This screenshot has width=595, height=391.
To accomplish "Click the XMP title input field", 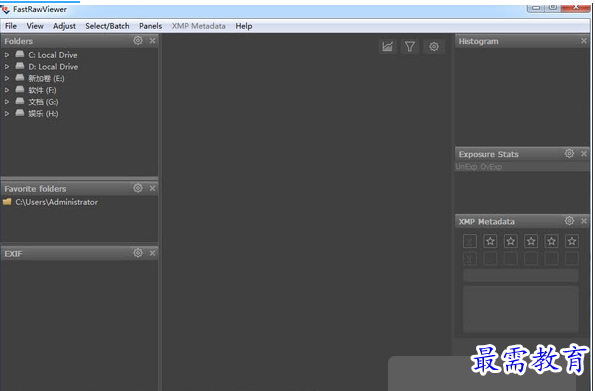I will click(521, 276).
